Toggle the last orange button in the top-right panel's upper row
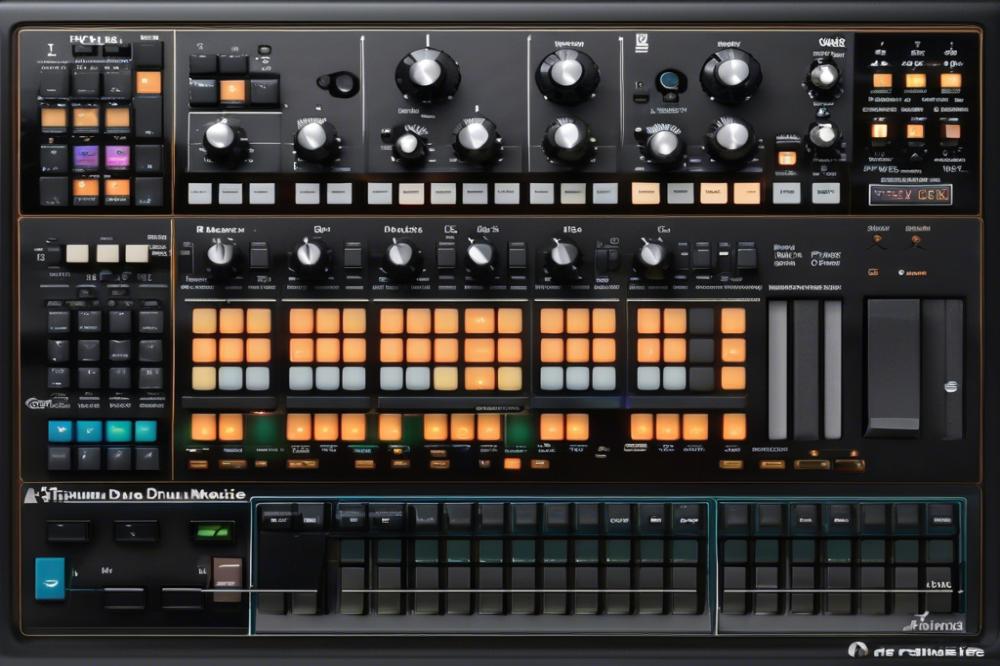 click(x=950, y=80)
